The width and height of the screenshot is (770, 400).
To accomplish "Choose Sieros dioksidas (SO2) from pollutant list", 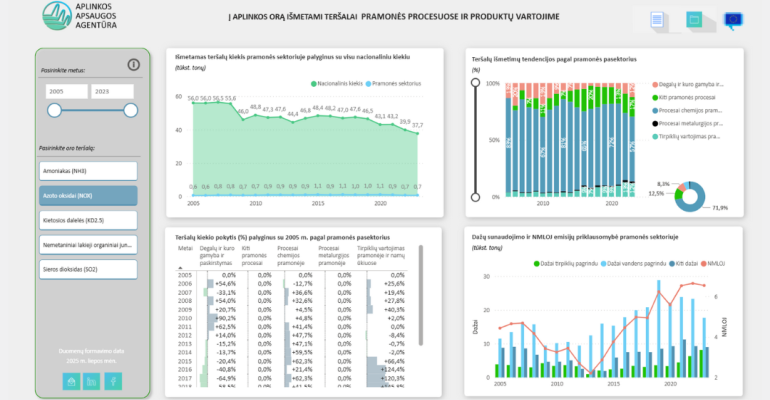I will pyautogui.click(x=88, y=269).
